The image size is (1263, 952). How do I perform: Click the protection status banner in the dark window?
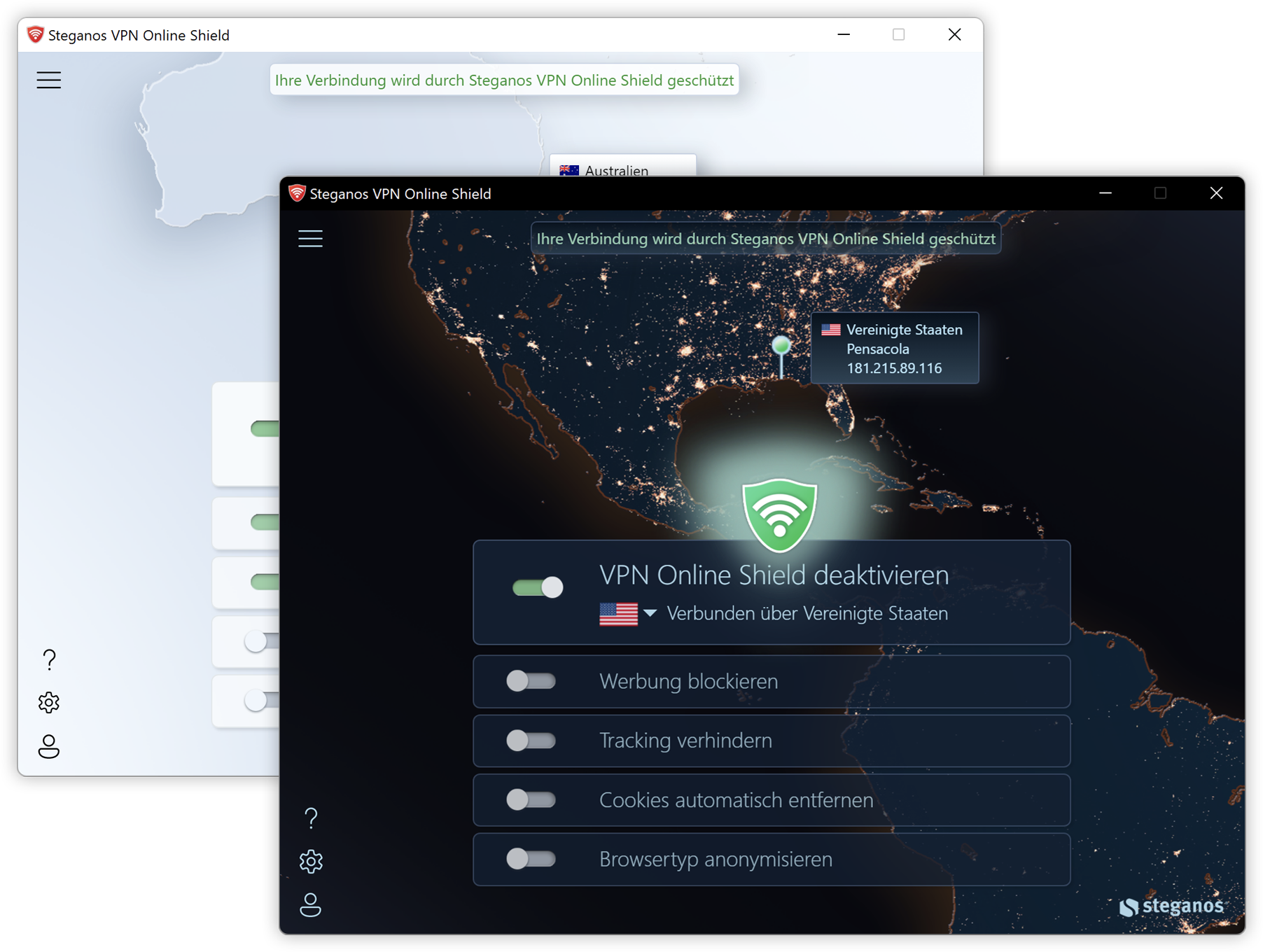[766, 239]
